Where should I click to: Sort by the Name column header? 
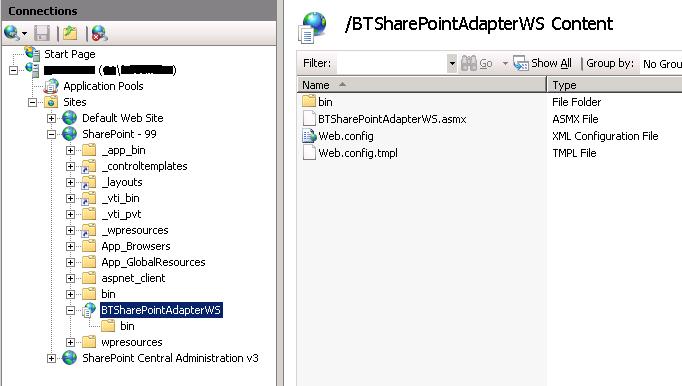421,85
